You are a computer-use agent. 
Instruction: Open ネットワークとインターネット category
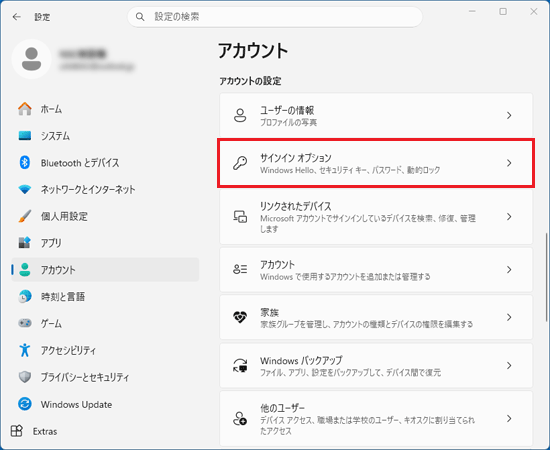coord(88,189)
